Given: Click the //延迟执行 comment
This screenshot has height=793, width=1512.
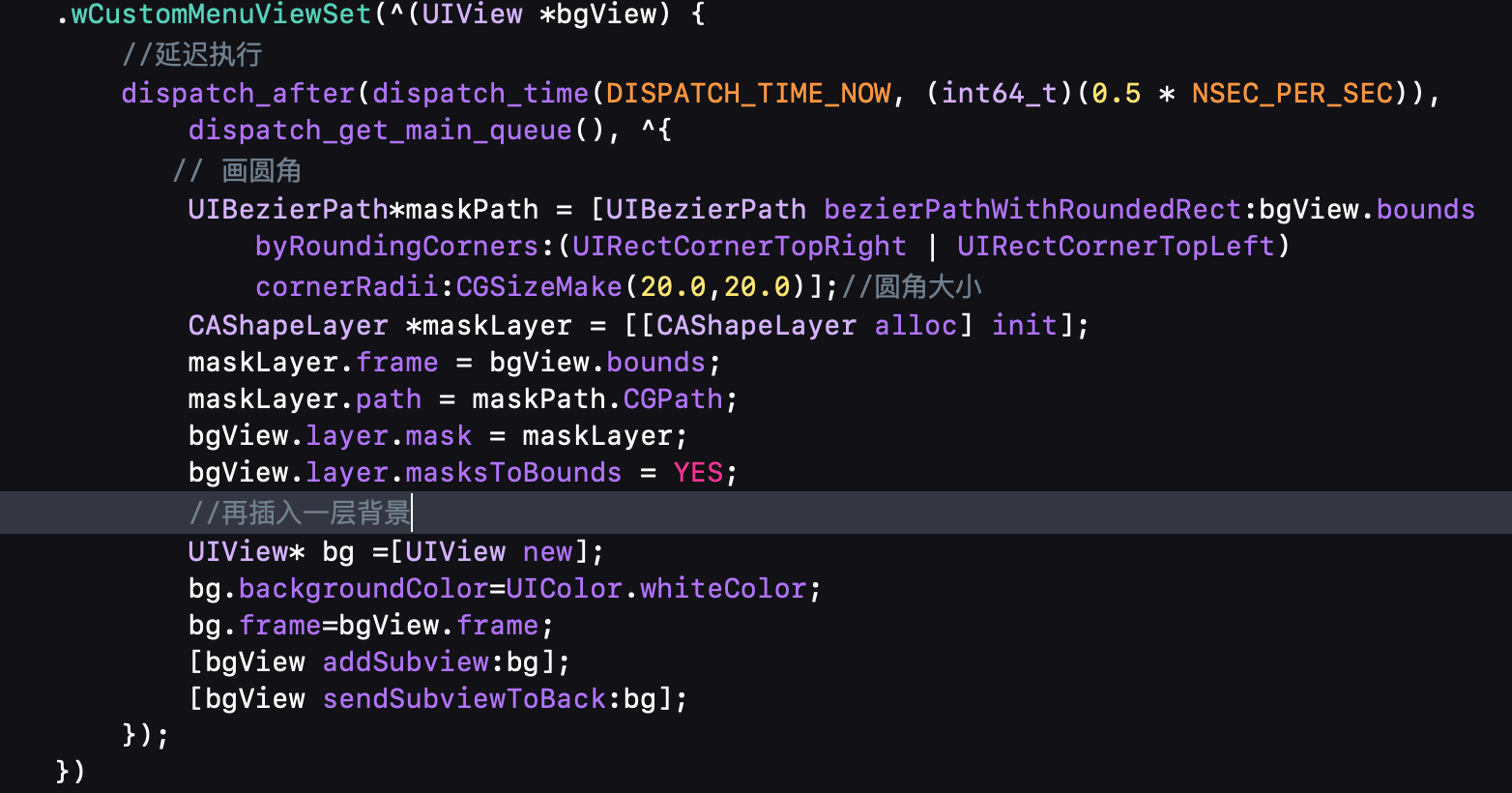Looking at the screenshot, I should (x=192, y=54).
